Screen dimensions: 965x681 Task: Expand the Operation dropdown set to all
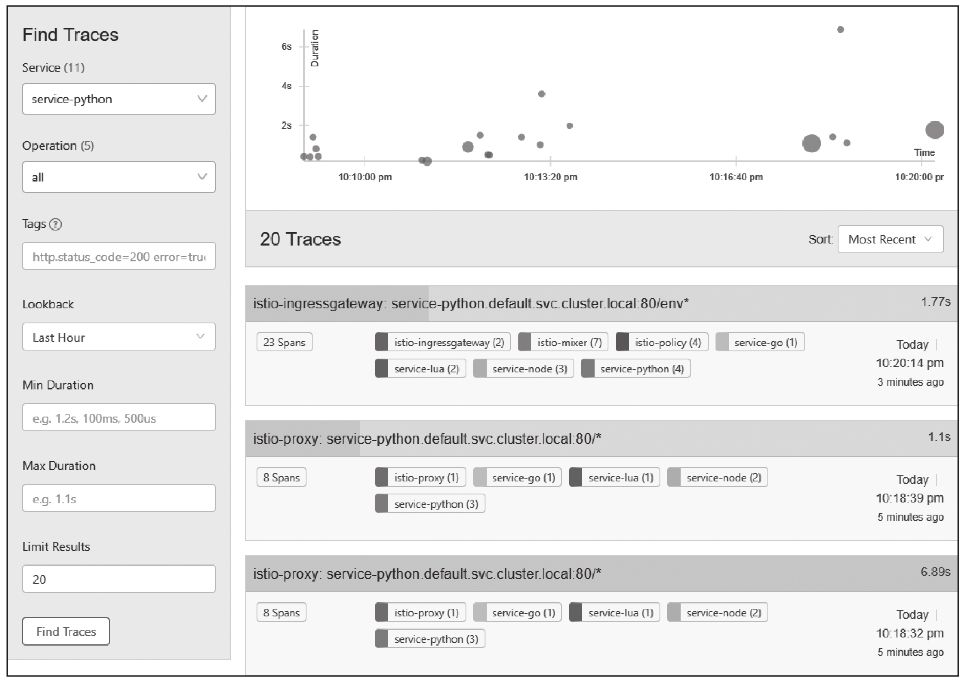[x=118, y=177]
